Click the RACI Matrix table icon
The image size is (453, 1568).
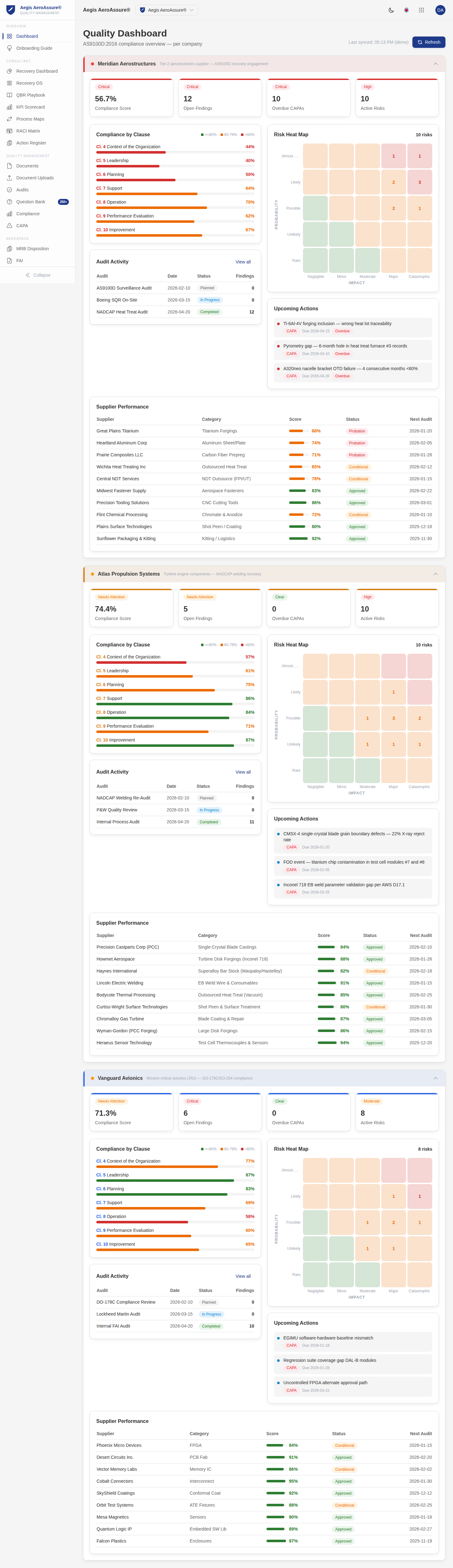pyautogui.click(x=9, y=131)
